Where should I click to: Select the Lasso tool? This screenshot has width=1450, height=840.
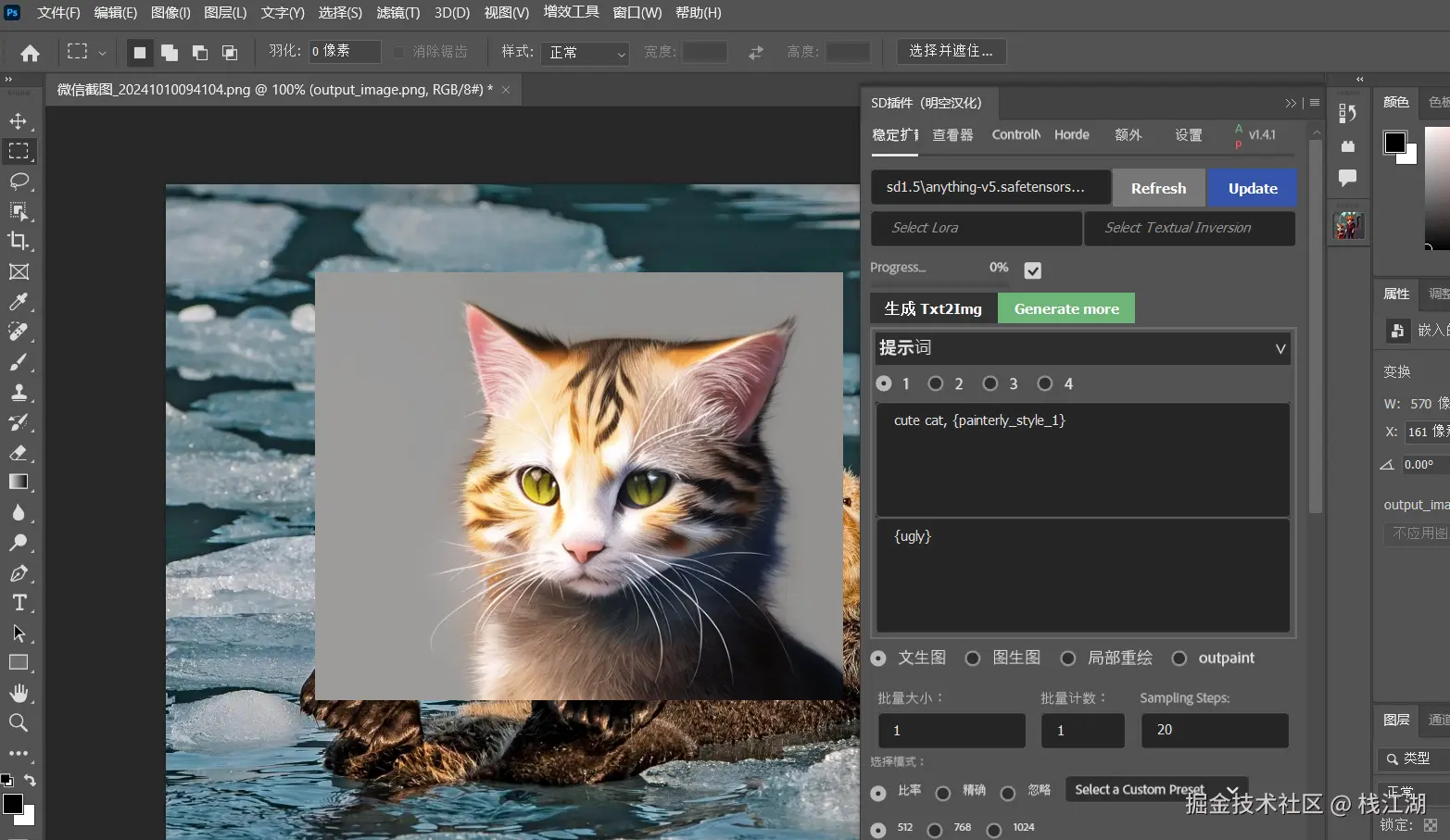click(19, 182)
